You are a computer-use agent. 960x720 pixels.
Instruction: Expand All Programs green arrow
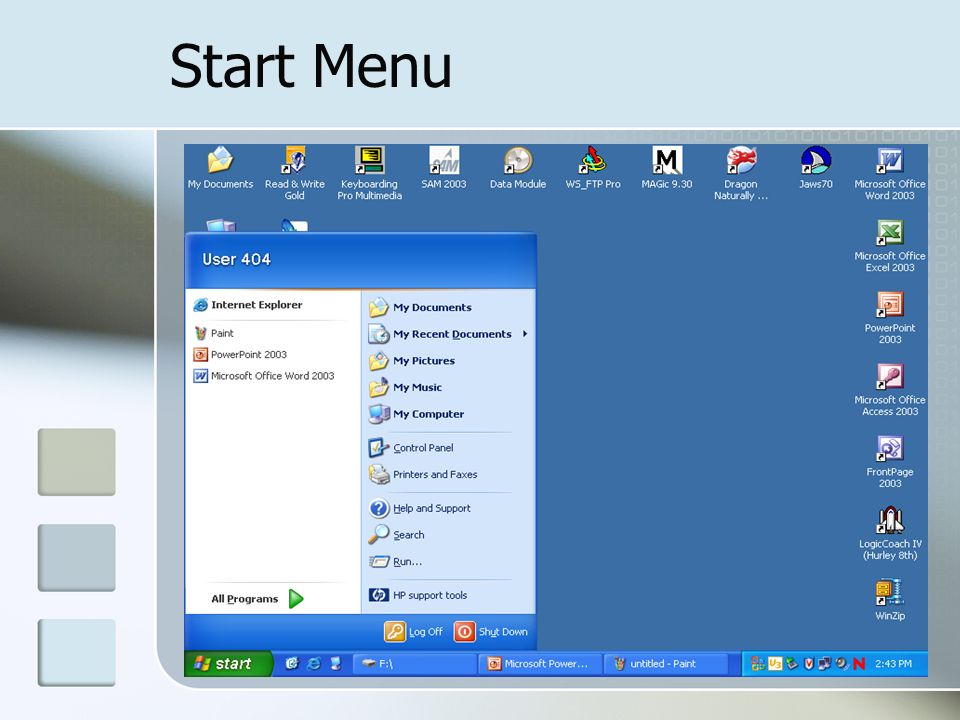(x=296, y=599)
